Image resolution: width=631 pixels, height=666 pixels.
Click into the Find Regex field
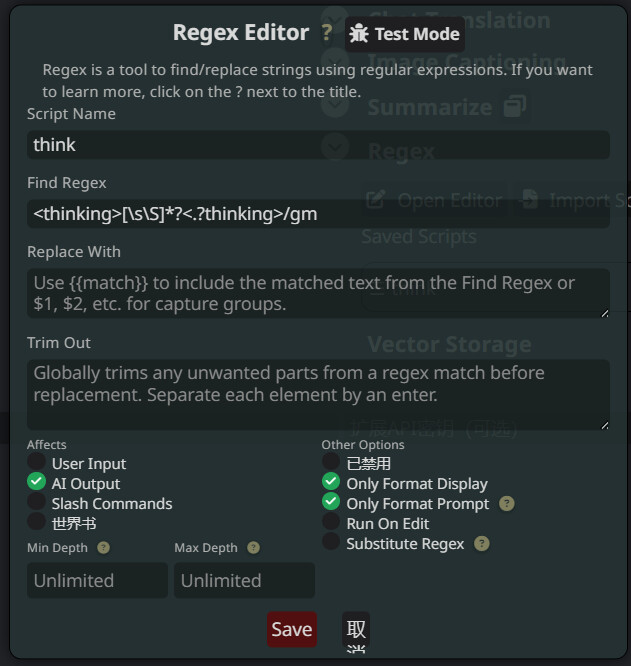pos(318,213)
